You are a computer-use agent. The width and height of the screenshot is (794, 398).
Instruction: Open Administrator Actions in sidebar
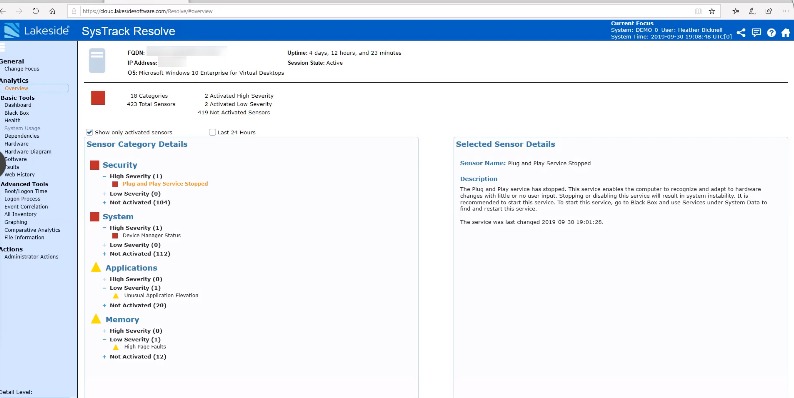click(31, 257)
